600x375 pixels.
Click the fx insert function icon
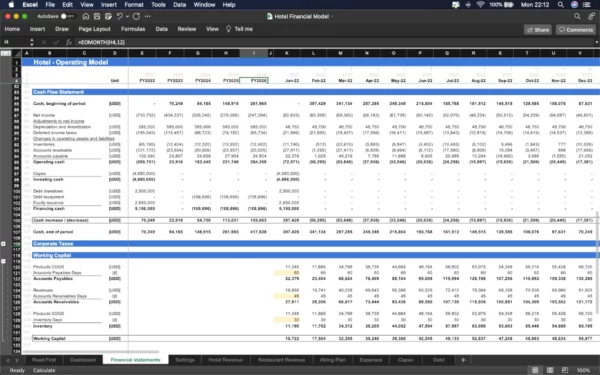(69, 42)
